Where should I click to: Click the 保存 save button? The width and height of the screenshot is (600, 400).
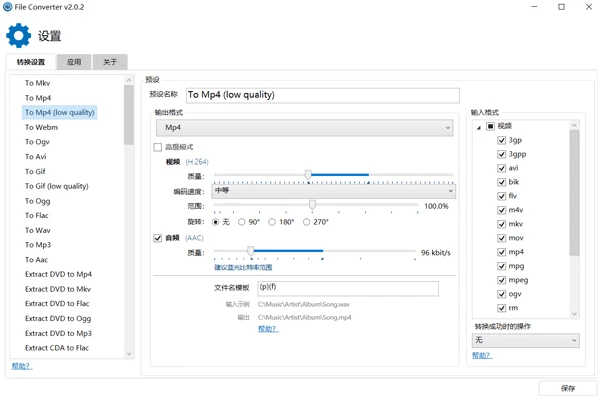[x=568, y=389]
